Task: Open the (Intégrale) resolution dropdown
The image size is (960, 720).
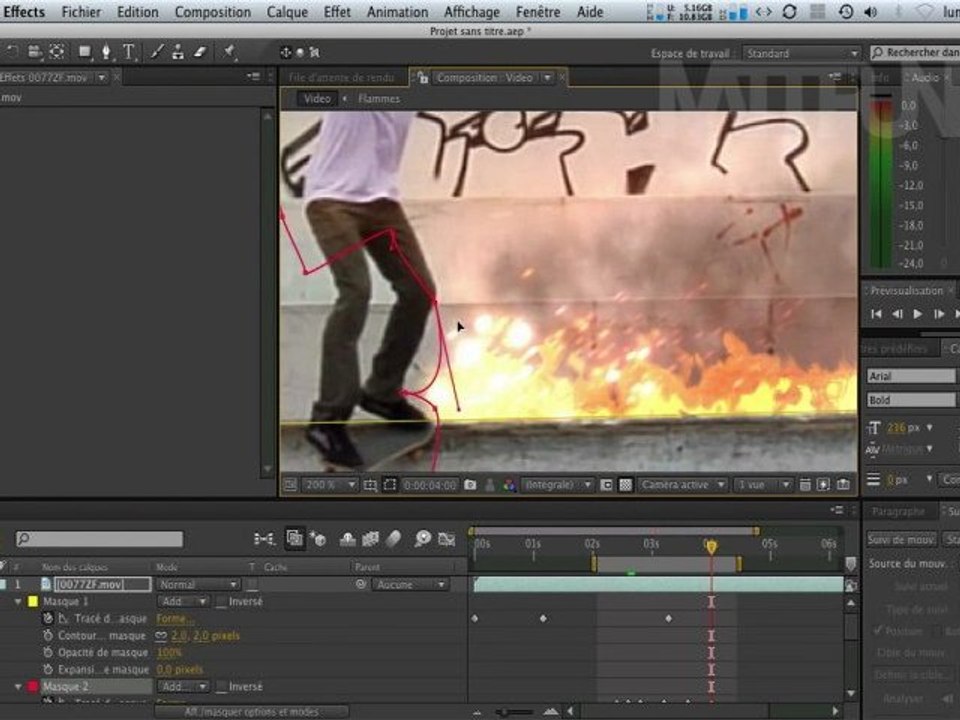Action: pos(557,485)
